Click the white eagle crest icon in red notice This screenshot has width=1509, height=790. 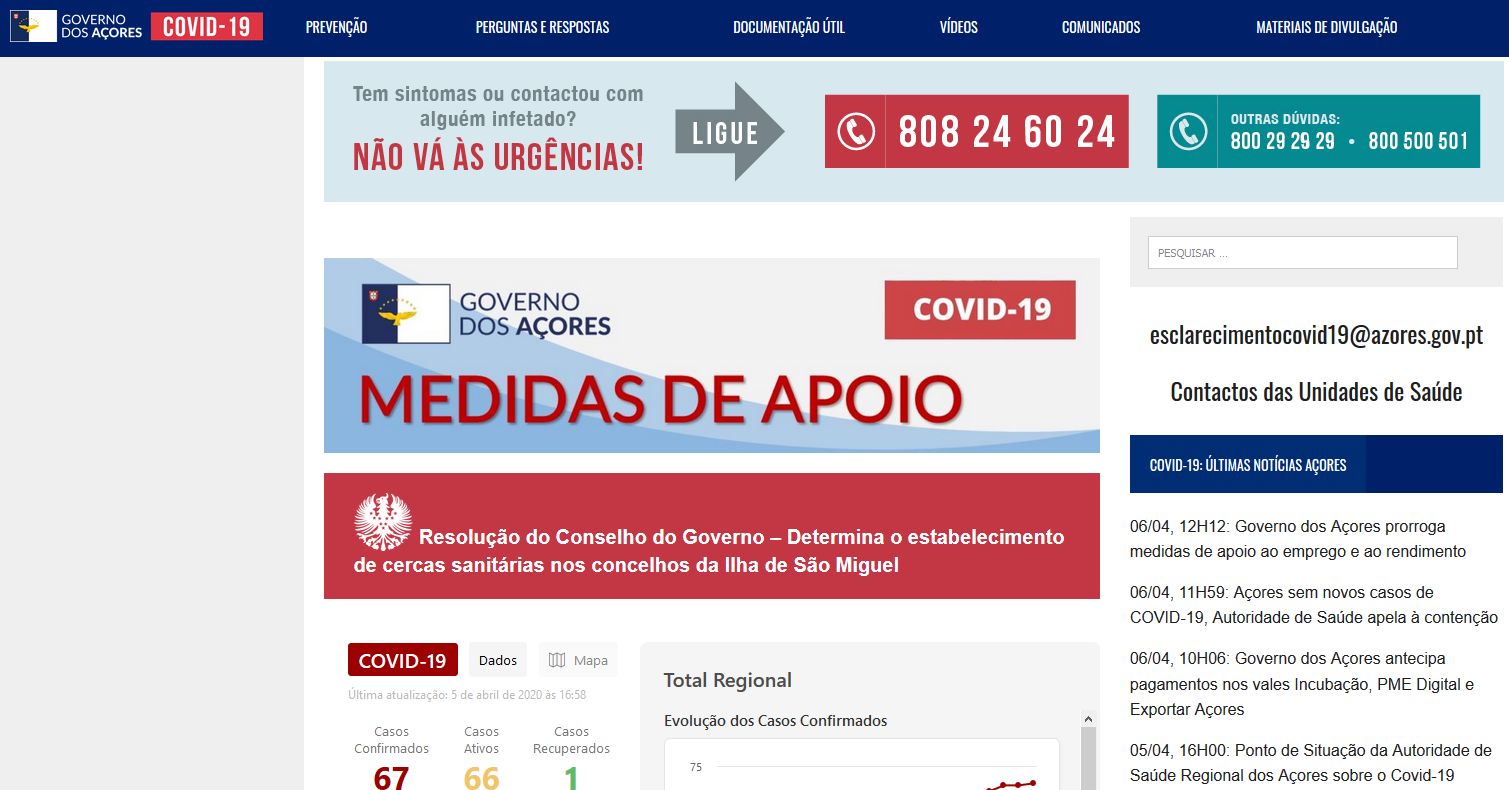382,521
